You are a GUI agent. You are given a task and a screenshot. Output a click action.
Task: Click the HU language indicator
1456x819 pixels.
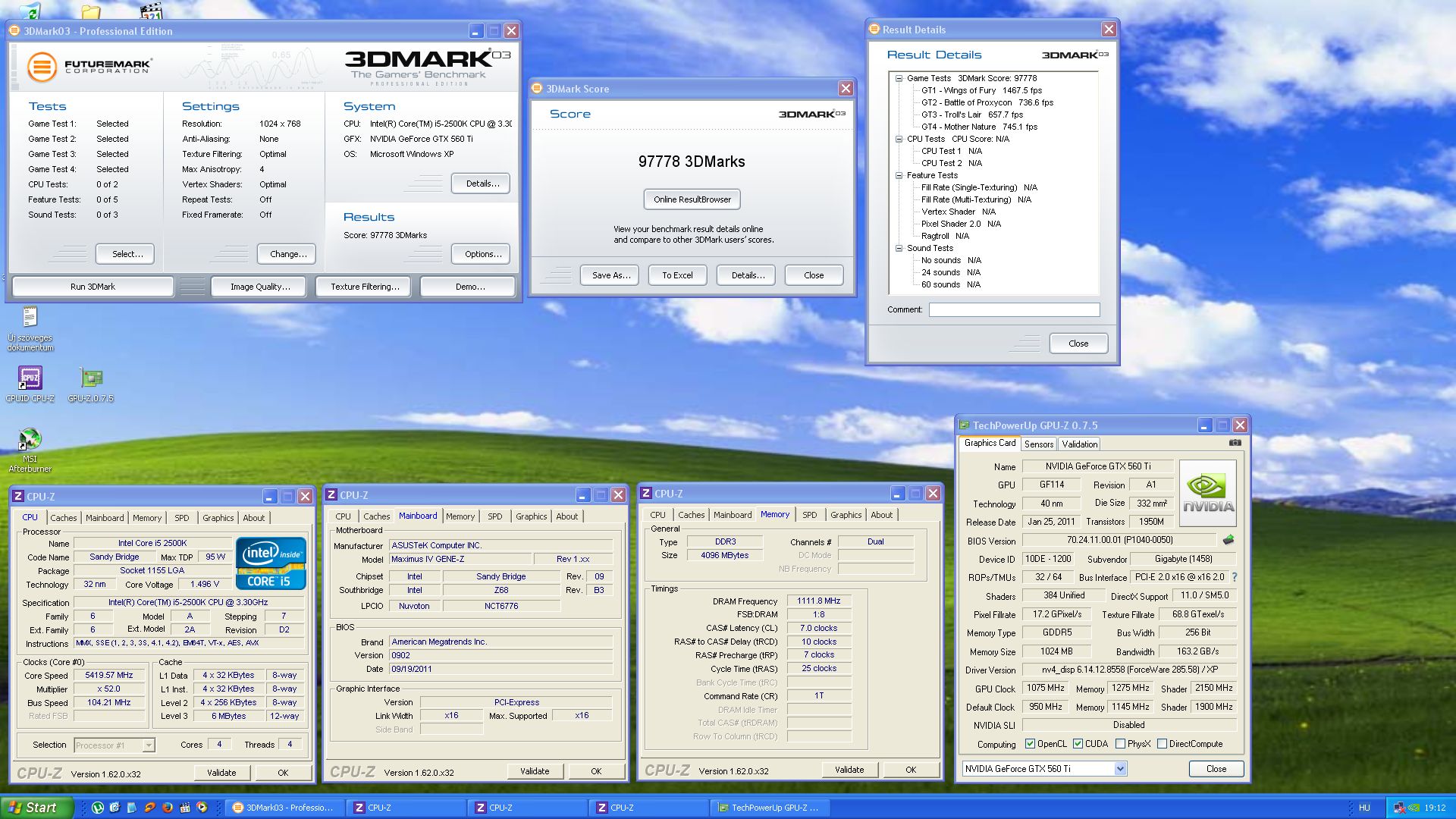pyautogui.click(x=1364, y=808)
